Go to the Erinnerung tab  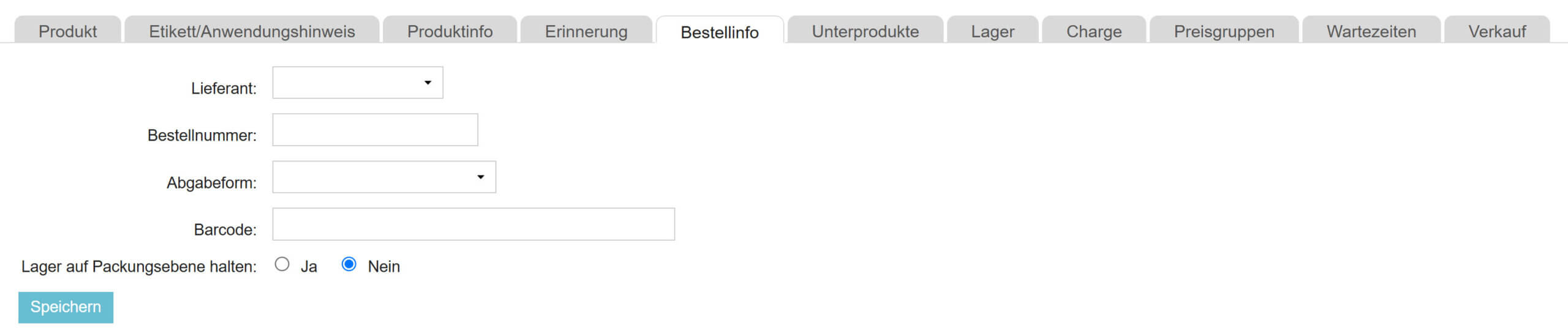(586, 31)
